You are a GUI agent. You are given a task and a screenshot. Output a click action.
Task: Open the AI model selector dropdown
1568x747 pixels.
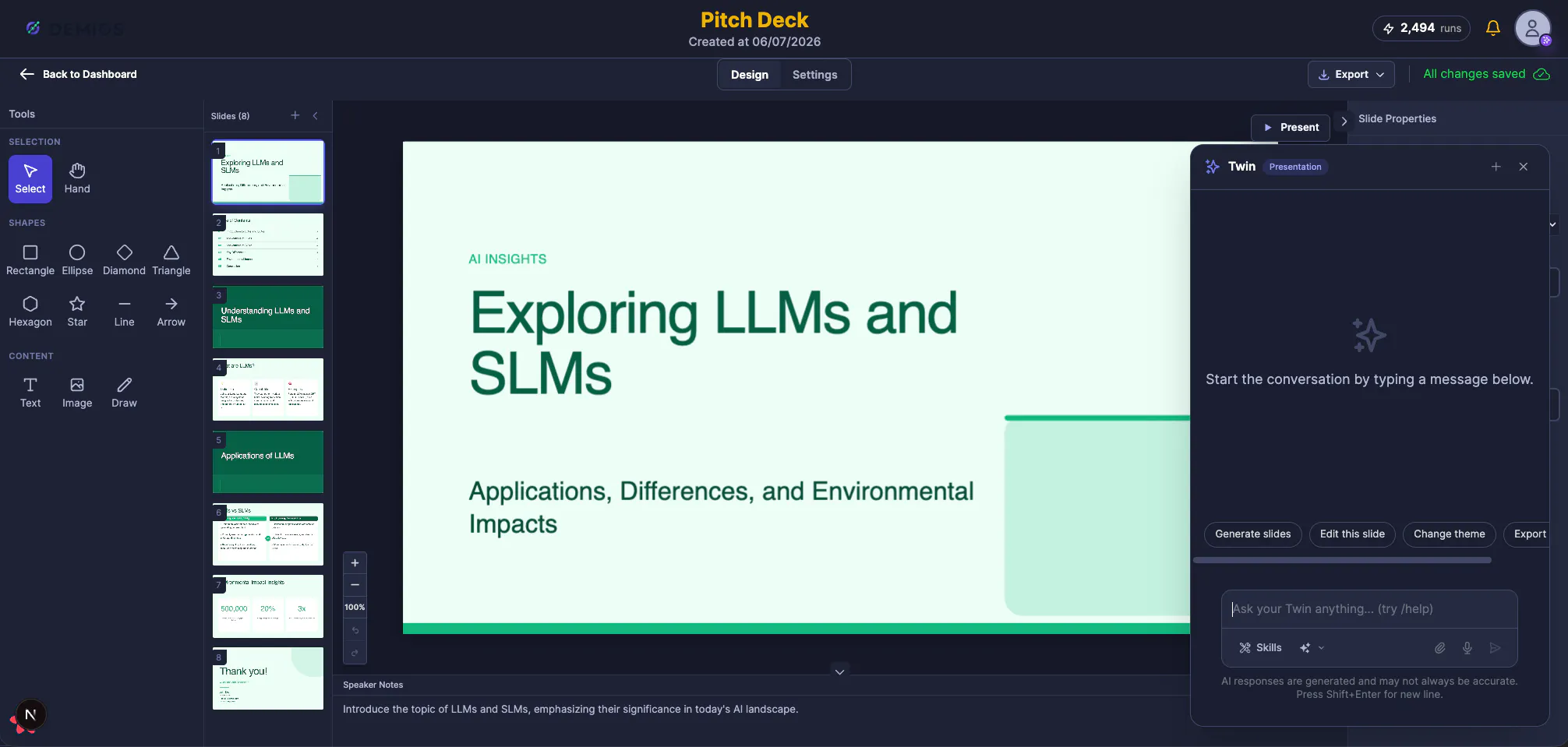1312,648
